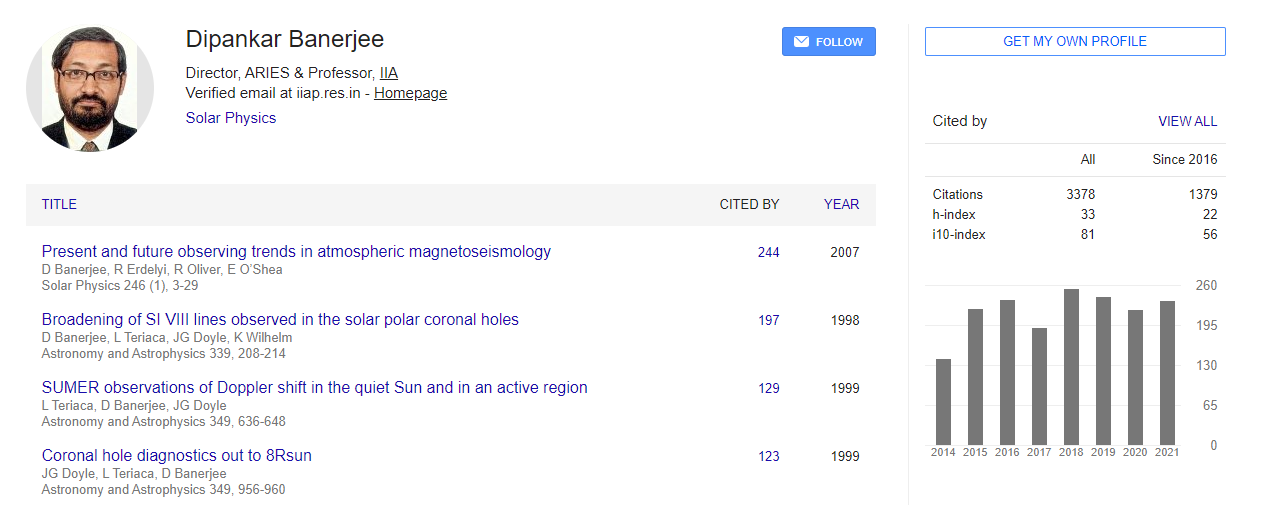Screen dimensions: 1266x505
Task: Click the 129 citation count
Action: 768,389
